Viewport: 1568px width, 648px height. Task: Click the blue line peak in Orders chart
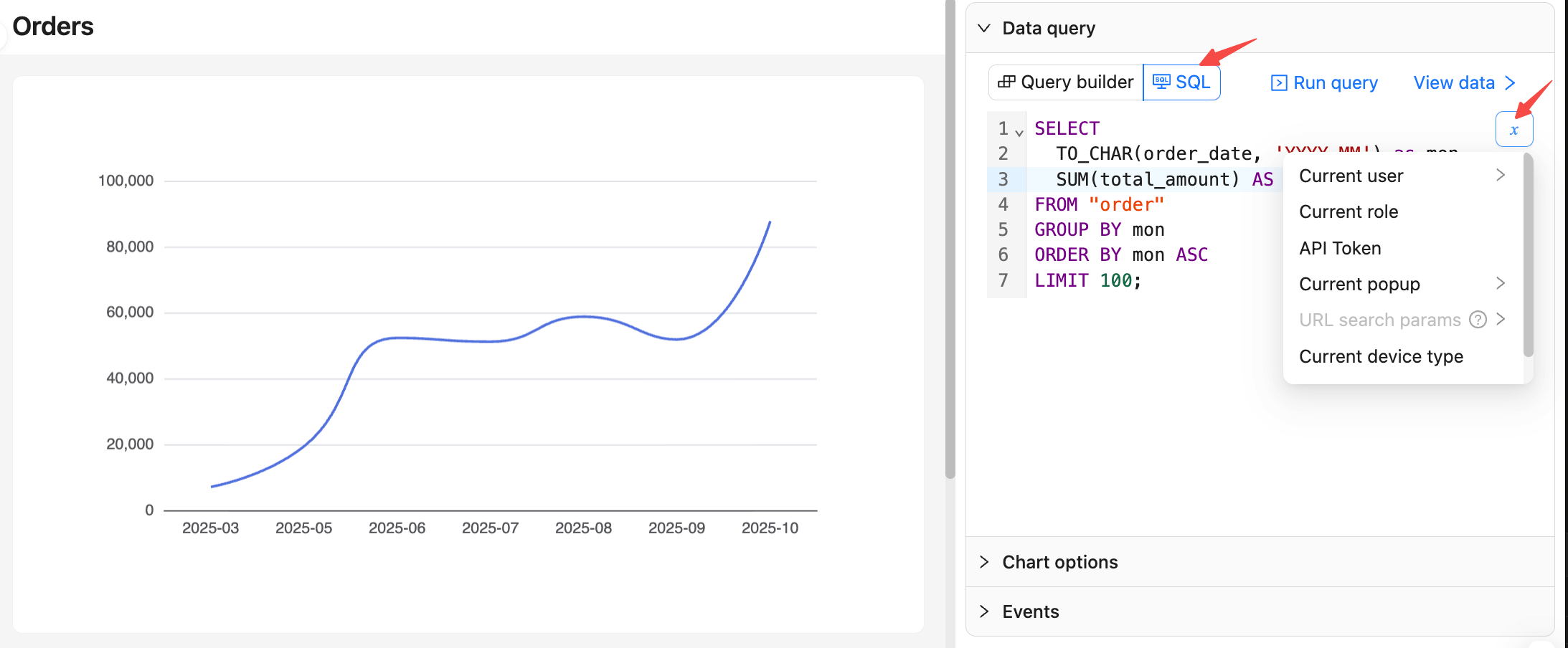770,223
